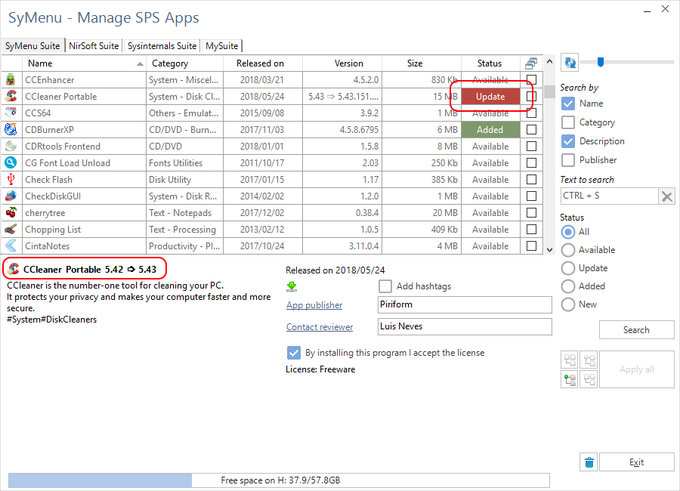Viewport: 680px width, 491px height.
Task: Select the Available status radio button
Action: (x=568, y=250)
